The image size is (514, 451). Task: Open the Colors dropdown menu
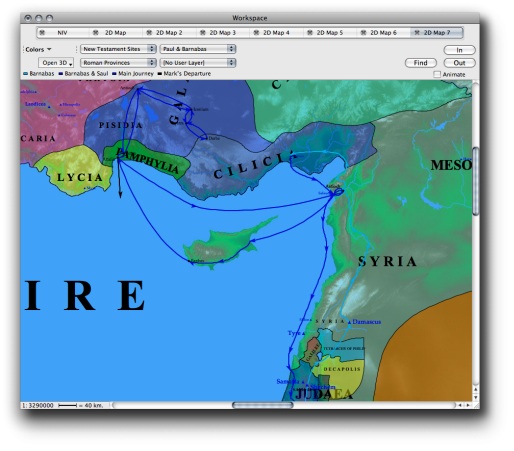click(x=38, y=49)
